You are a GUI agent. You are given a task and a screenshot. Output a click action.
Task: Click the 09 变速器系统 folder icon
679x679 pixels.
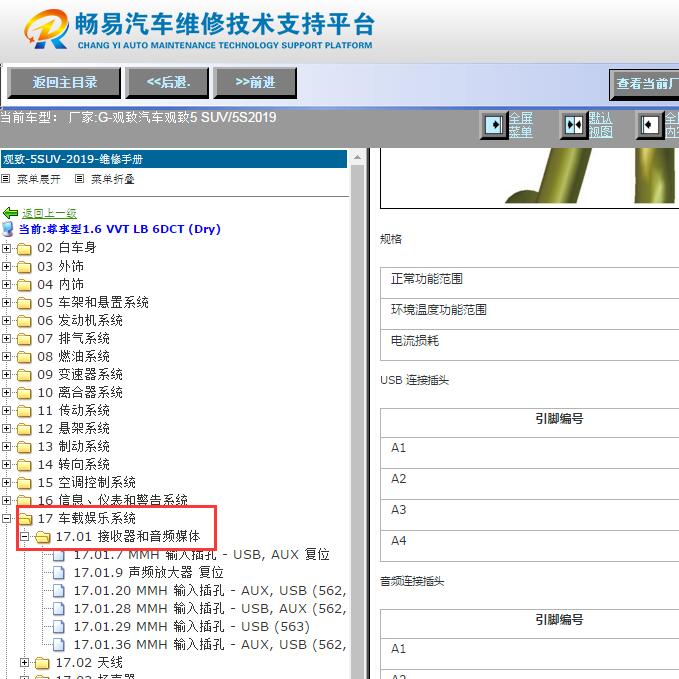tap(24, 375)
